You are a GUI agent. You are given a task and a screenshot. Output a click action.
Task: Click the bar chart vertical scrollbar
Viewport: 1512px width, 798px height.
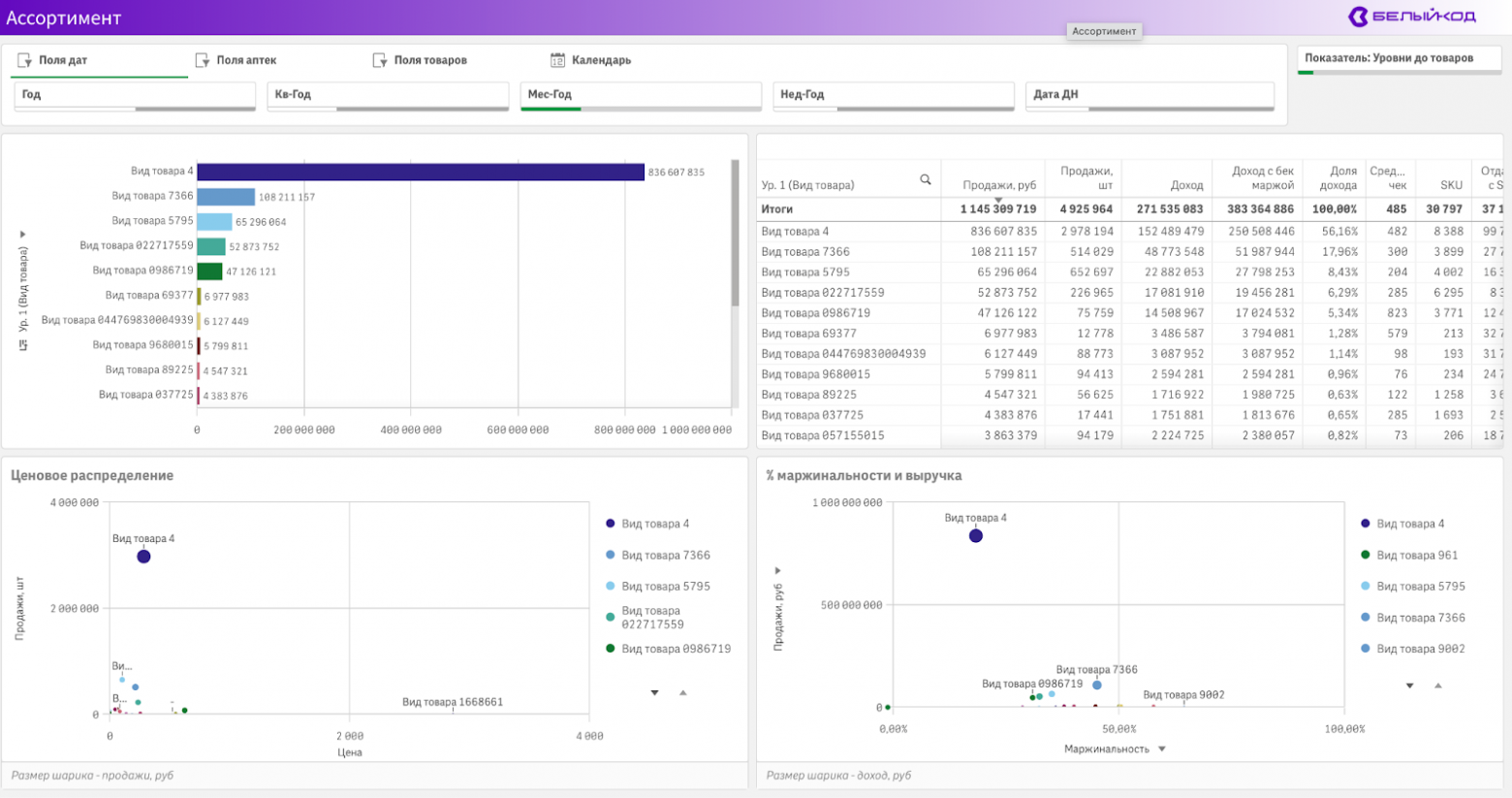coord(735,235)
